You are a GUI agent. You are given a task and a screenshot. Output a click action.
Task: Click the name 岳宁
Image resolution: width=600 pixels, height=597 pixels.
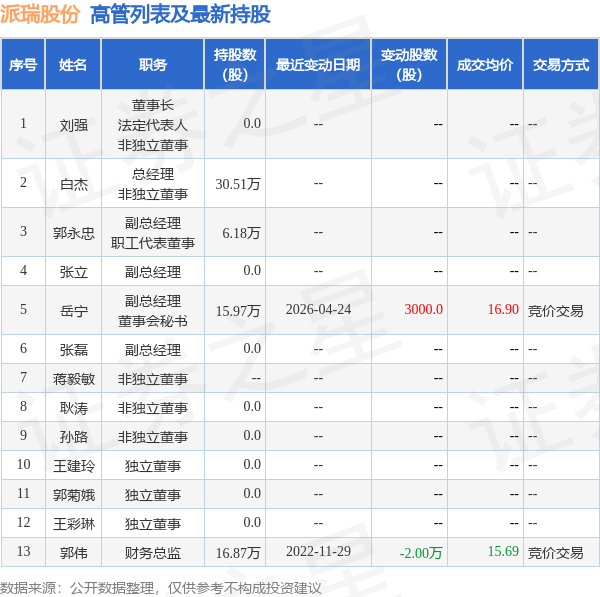73,311
